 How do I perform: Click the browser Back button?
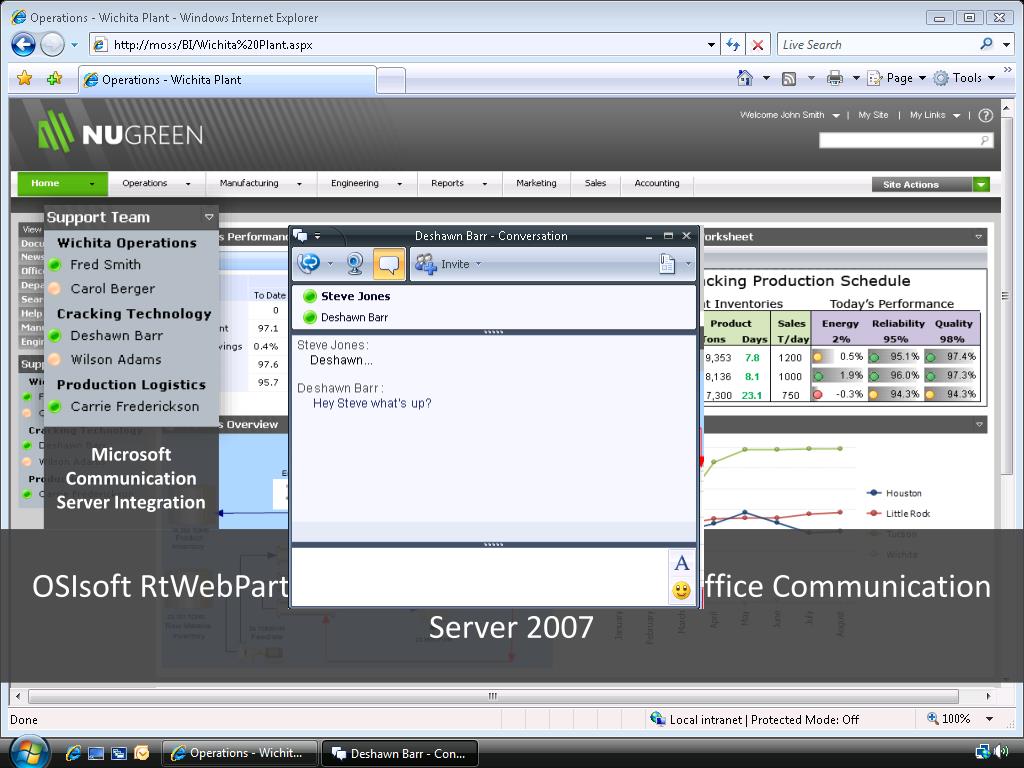pos(24,44)
